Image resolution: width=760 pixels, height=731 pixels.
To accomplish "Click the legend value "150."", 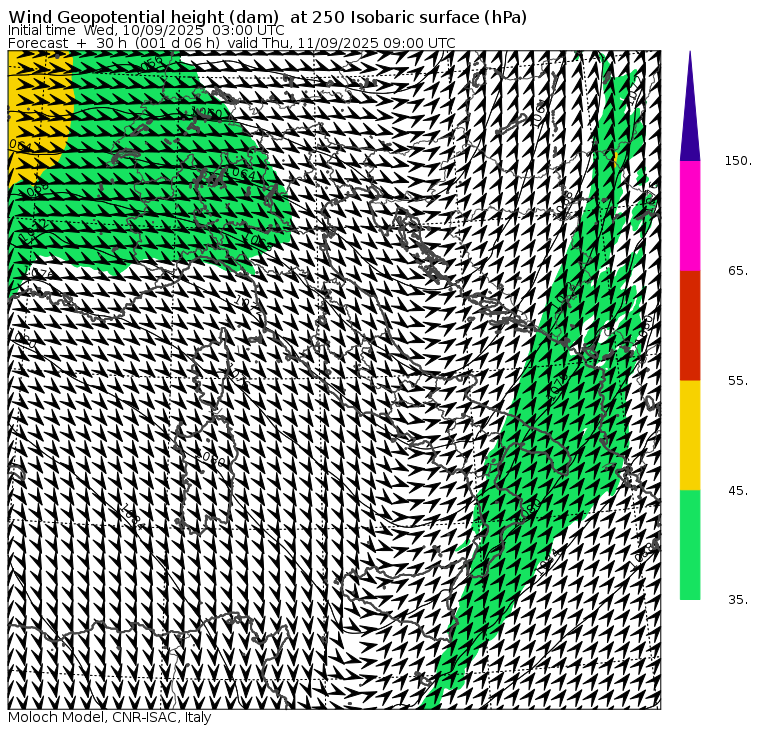I will 738,161.
